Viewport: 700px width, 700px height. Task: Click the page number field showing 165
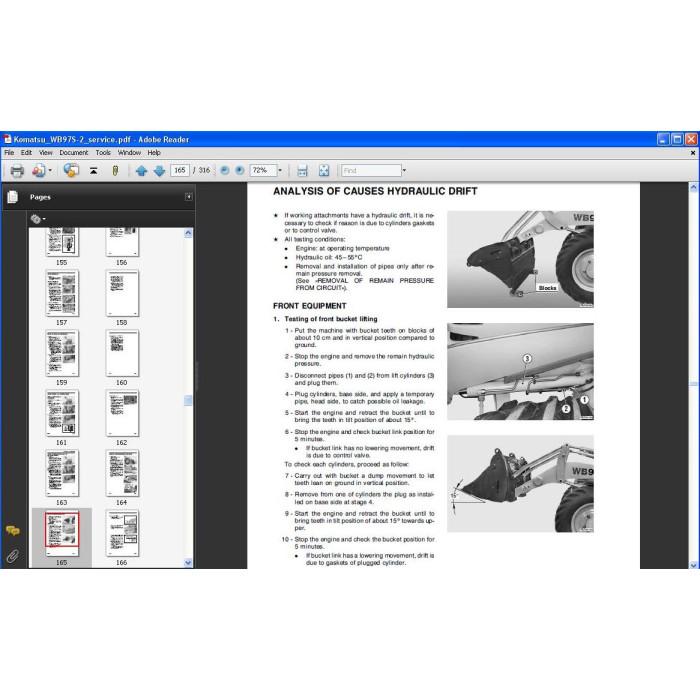coord(179,171)
